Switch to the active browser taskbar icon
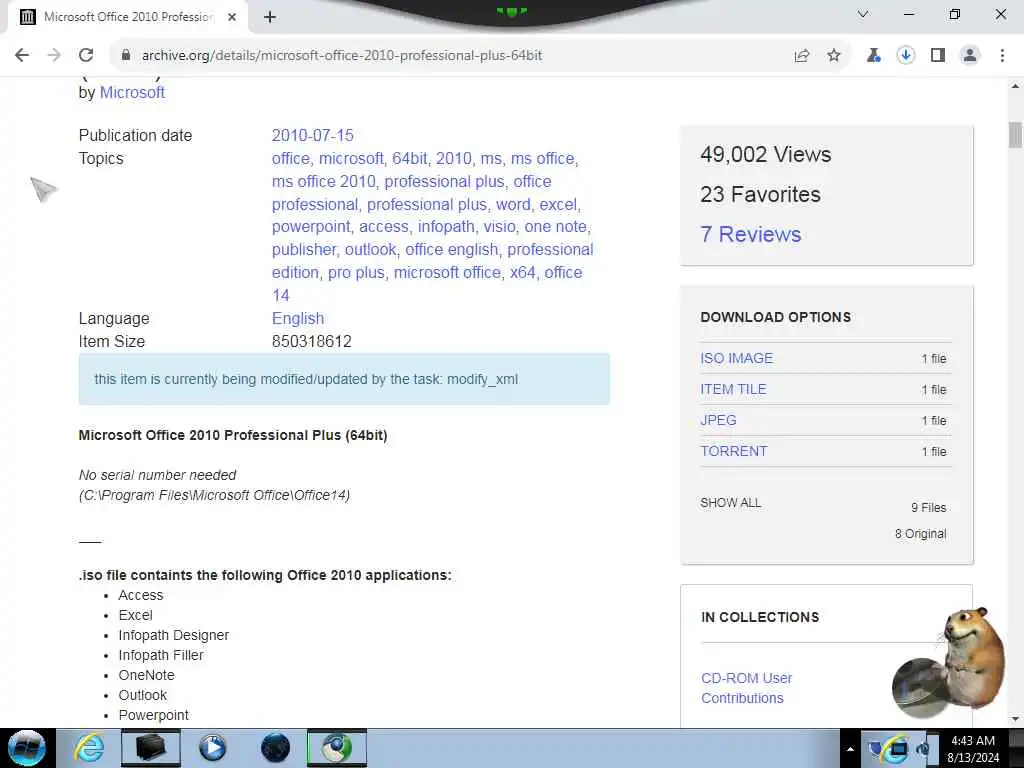This screenshot has height=768, width=1024. pyautogui.click(x=337, y=748)
